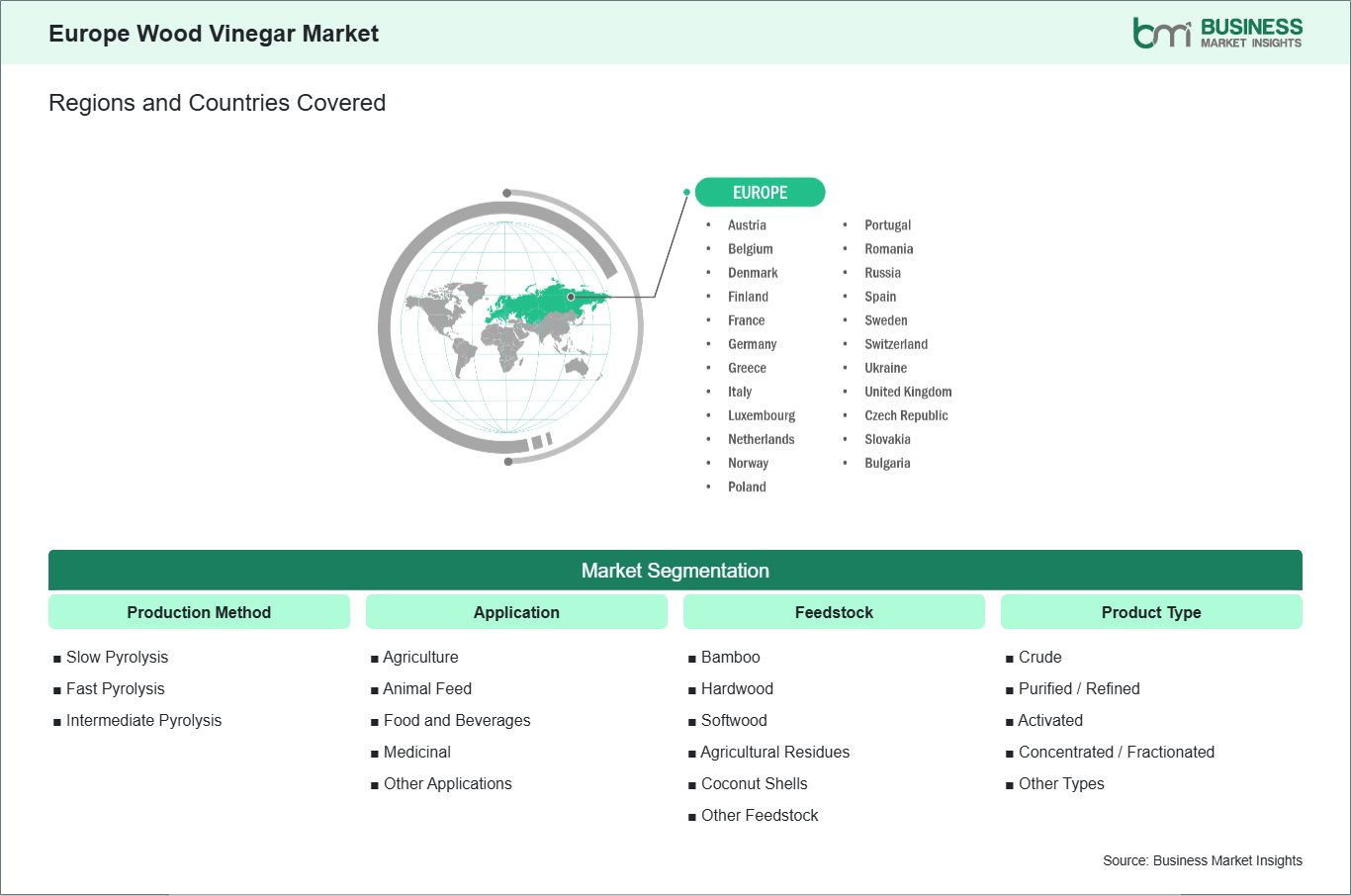Click 'Coconut Shells' under Feedstock
The height and width of the screenshot is (896, 1351).
click(754, 784)
